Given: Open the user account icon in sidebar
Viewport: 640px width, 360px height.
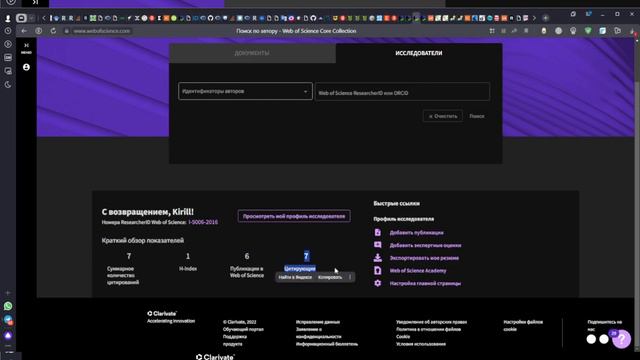Looking at the screenshot, I should 26,67.
